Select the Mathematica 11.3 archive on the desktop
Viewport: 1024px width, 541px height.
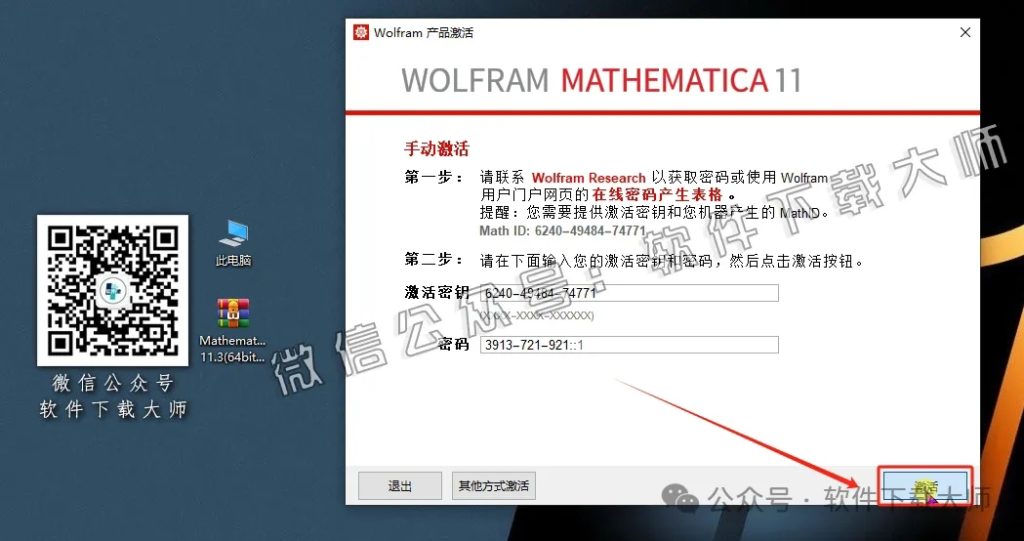pos(233,331)
